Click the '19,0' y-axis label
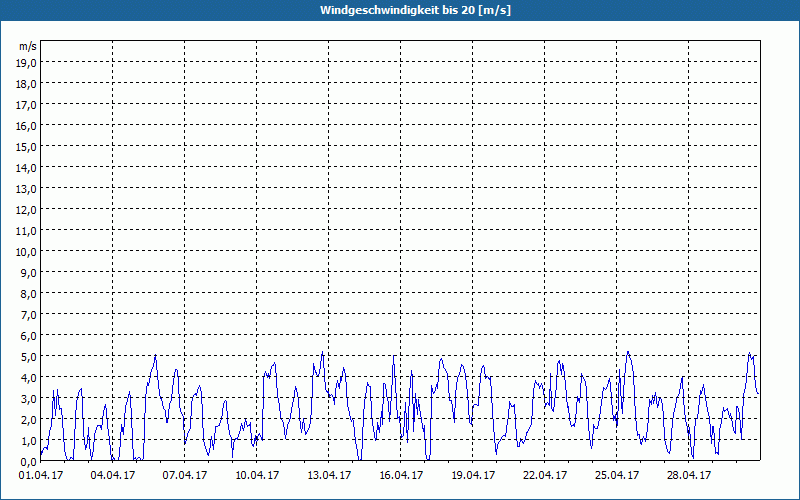 coord(27,62)
